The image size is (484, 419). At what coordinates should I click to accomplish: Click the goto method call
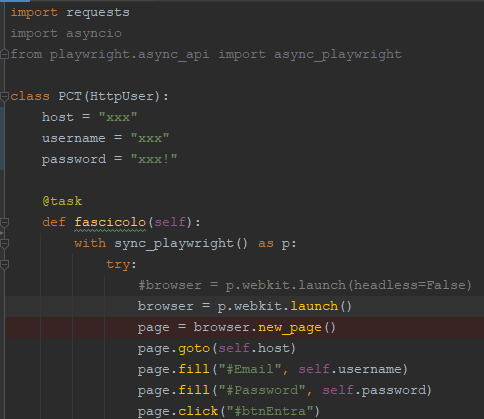tap(194, 348)
